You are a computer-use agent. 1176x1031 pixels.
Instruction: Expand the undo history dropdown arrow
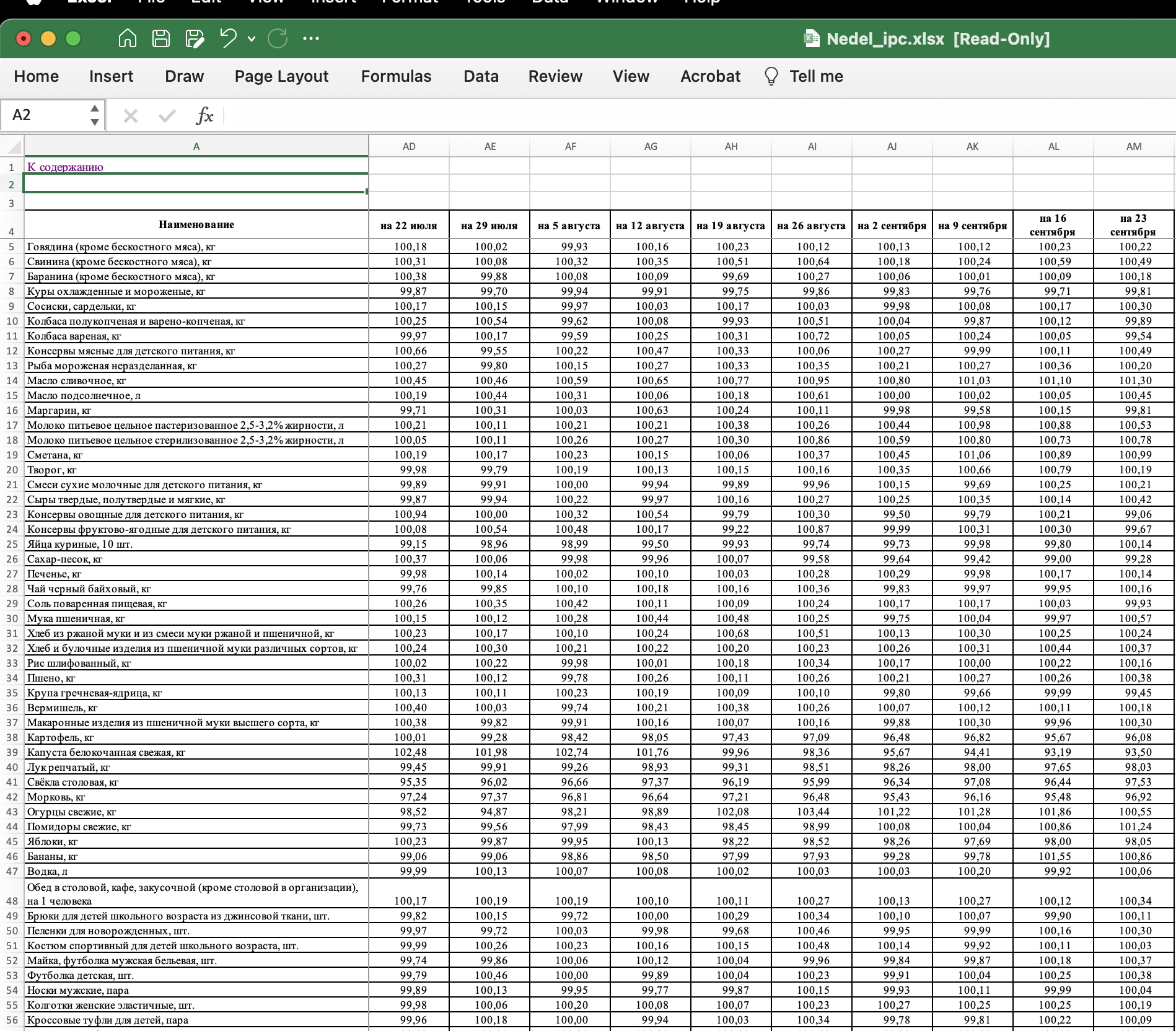tap(252, 38)
